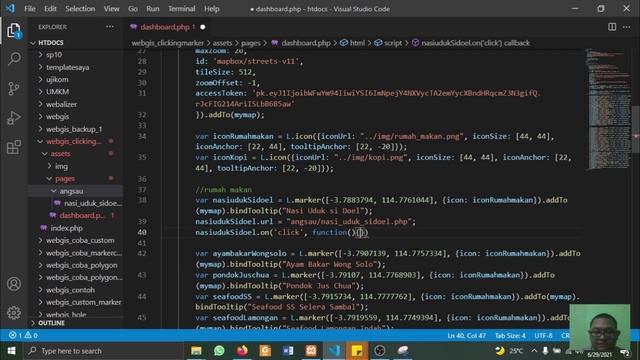This screenshot has height=360, width=640.
Task: Open the Help menu
Action: coord(212,9)
